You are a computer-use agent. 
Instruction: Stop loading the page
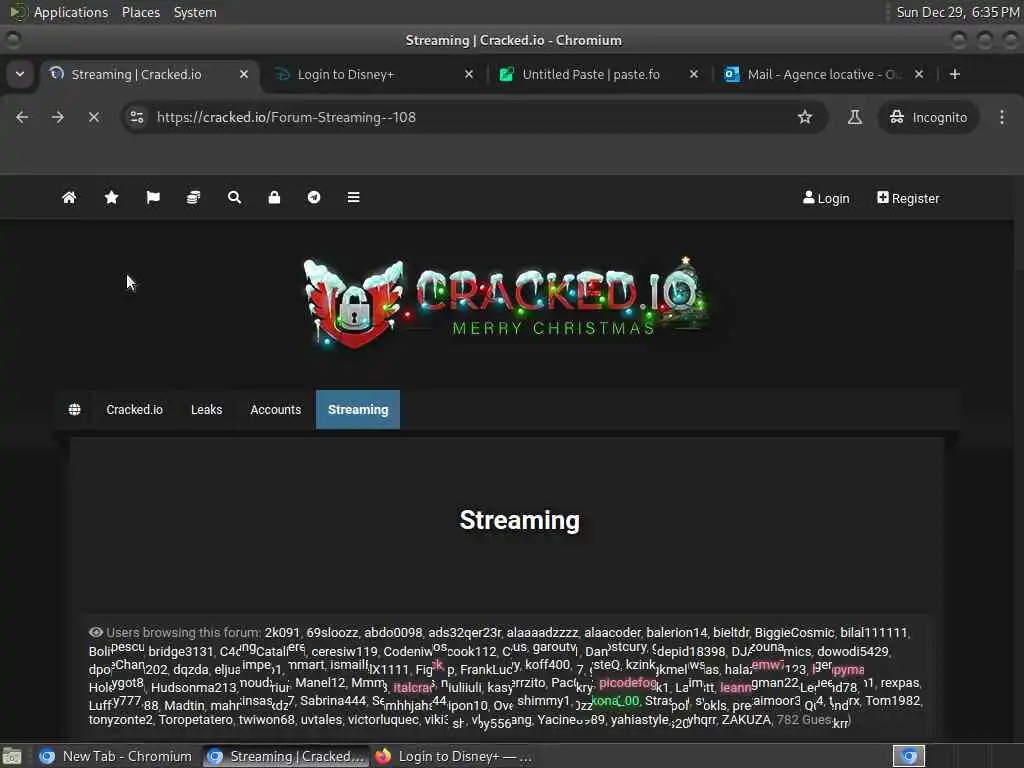[x=94, y=117]
